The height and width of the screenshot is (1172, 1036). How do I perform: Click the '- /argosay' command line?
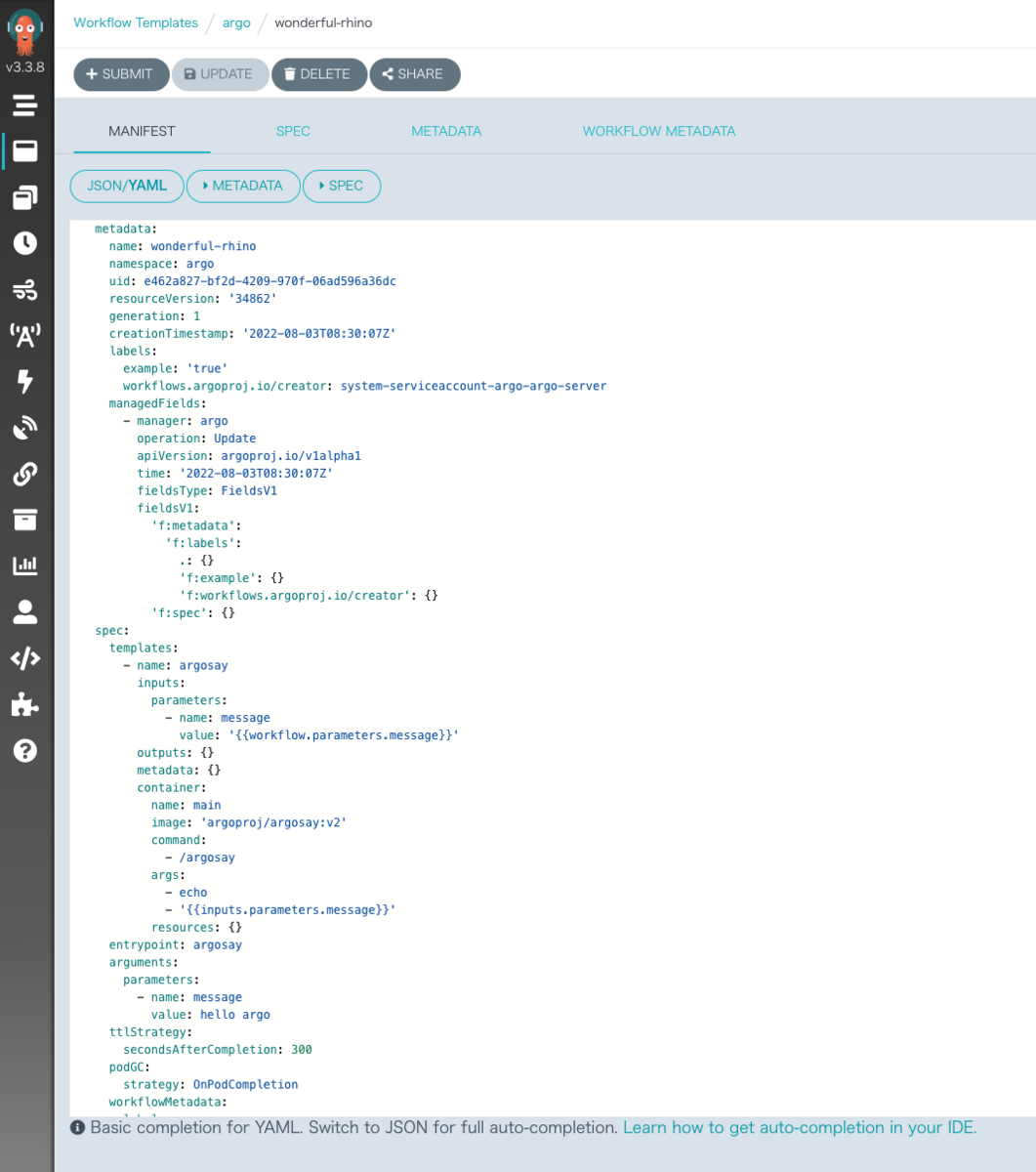coord(200,858)
